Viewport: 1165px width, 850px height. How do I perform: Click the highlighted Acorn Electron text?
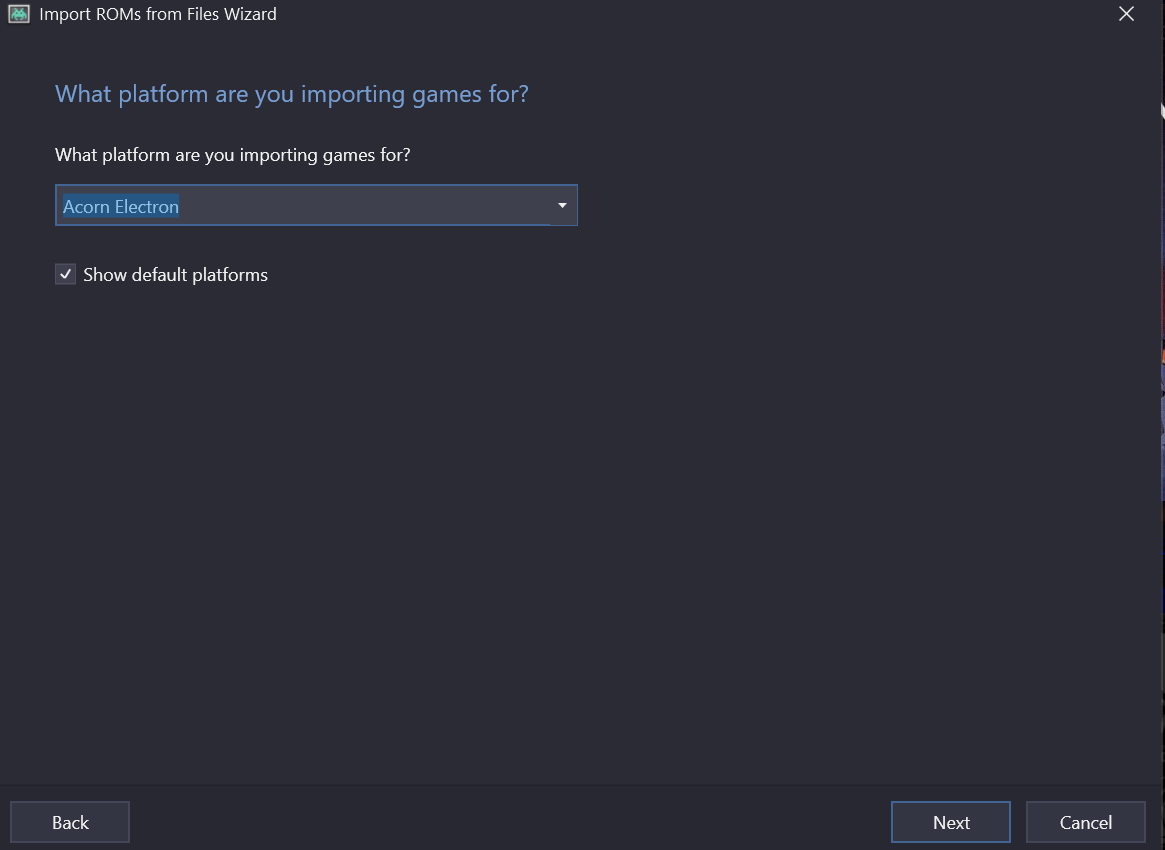pos(121,207)
